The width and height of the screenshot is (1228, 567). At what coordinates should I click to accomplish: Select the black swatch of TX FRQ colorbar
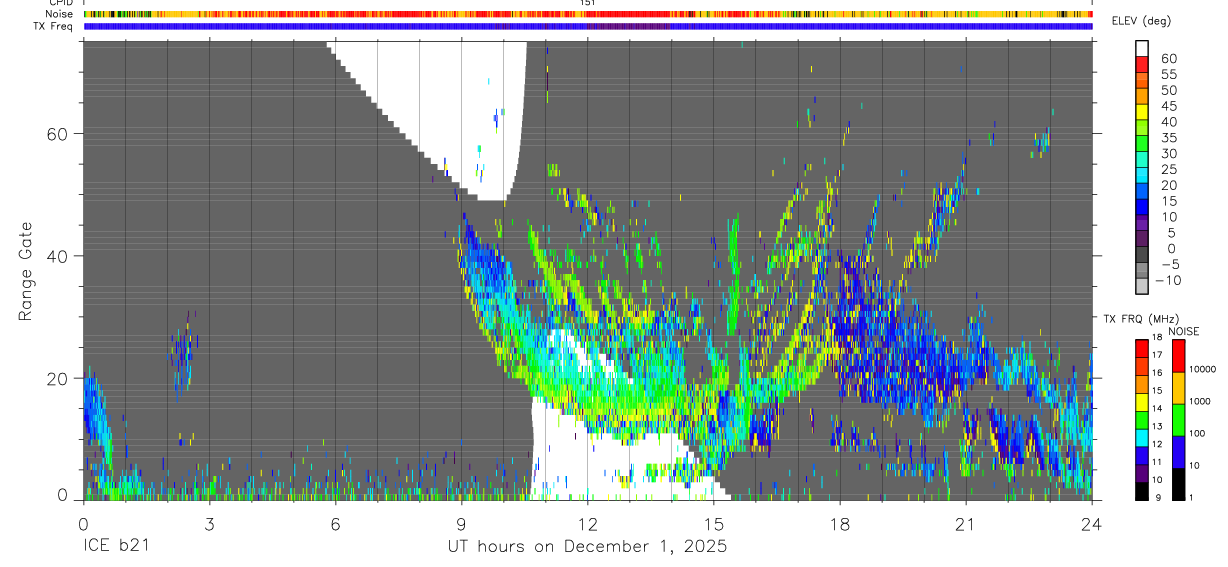tap(1142, 491)
